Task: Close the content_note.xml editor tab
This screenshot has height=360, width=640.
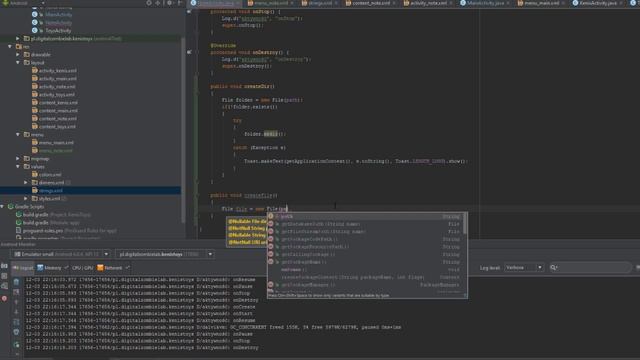Action: (x=394, y=3)
